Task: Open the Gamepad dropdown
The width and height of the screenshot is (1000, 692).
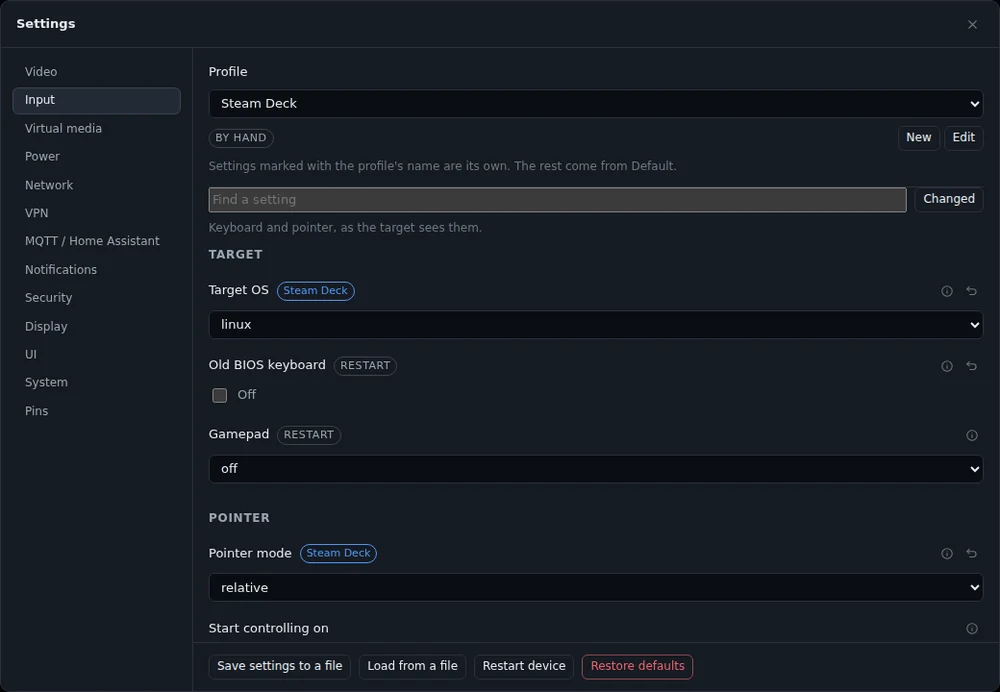Action: (596, 469)
